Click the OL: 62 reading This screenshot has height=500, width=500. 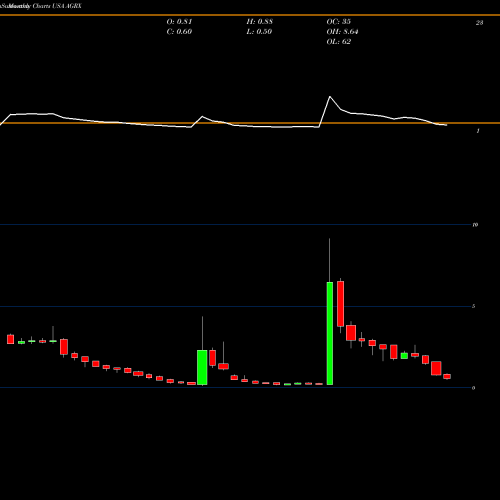click(339, 42)
